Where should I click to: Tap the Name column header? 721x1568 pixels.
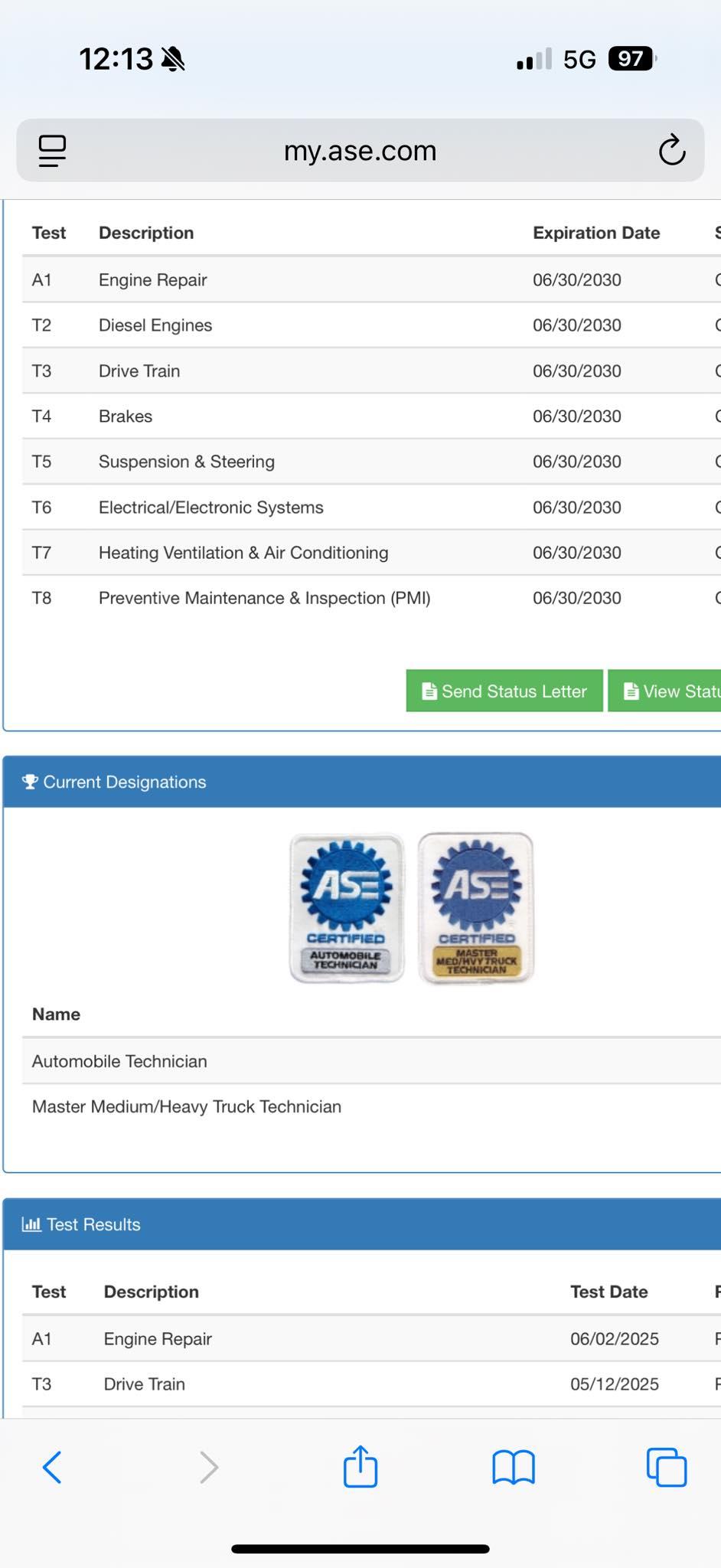[56, 1014]
